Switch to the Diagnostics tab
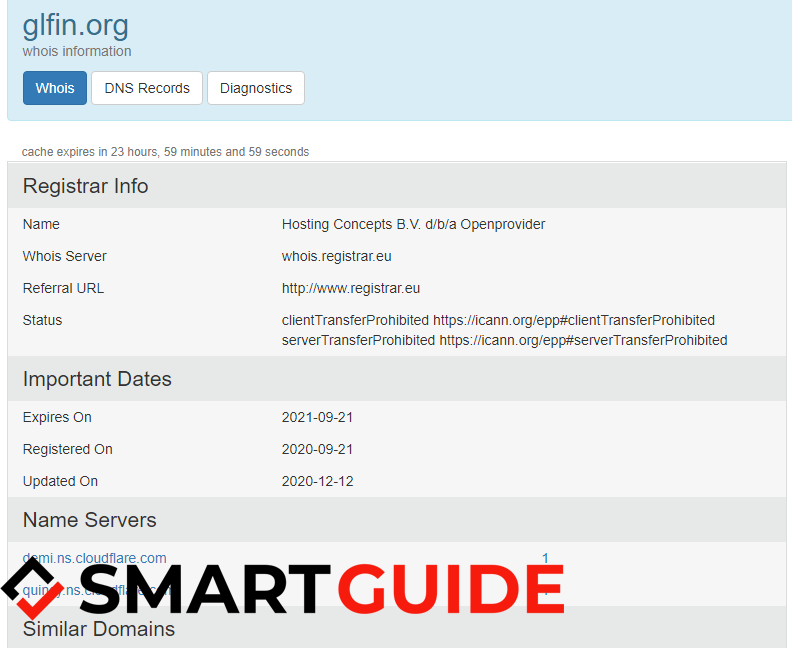792x648 pixels. (256, 88)
